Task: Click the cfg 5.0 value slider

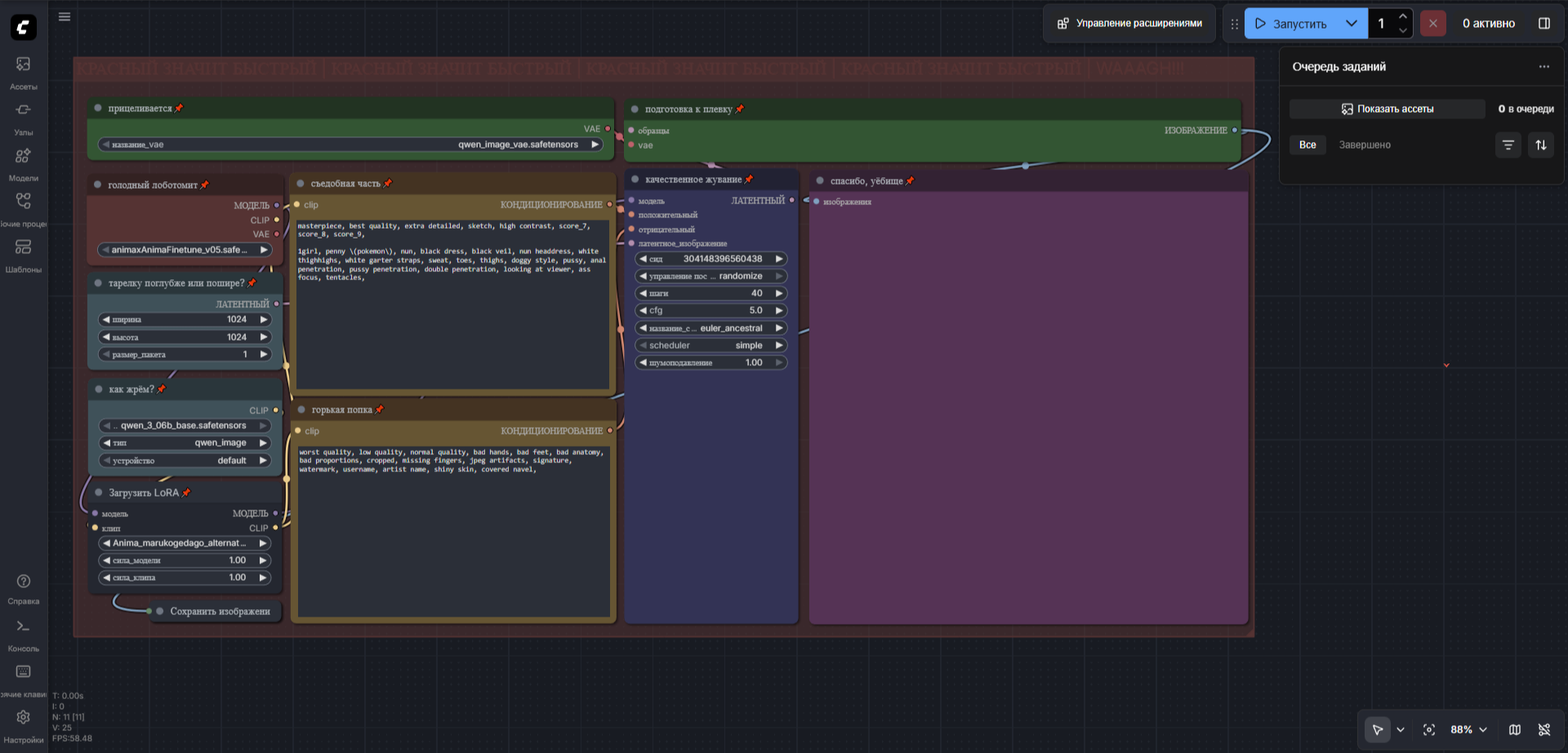Action: pos(710,311)
